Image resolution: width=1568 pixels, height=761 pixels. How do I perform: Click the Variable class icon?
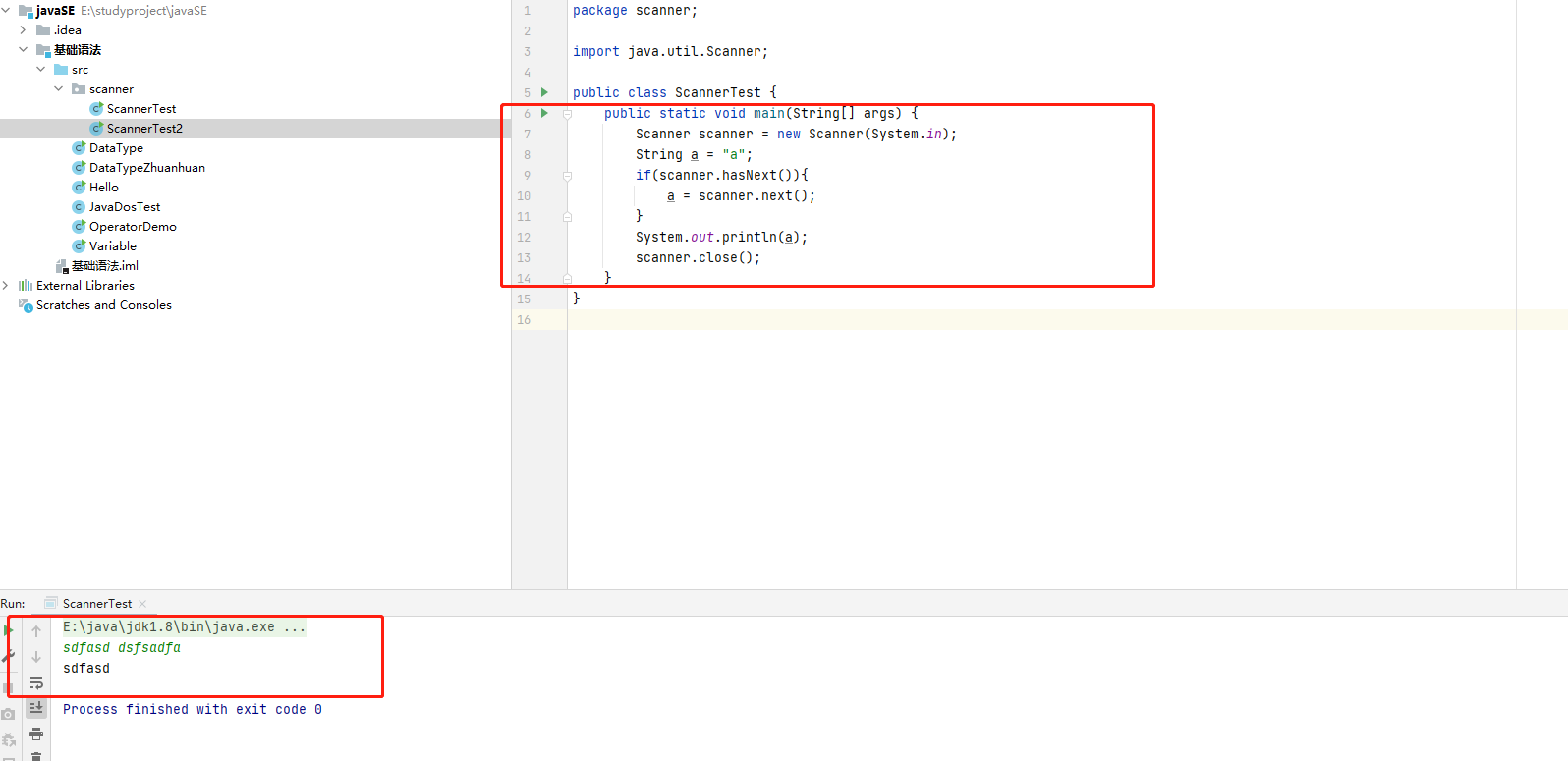point(79,246)
